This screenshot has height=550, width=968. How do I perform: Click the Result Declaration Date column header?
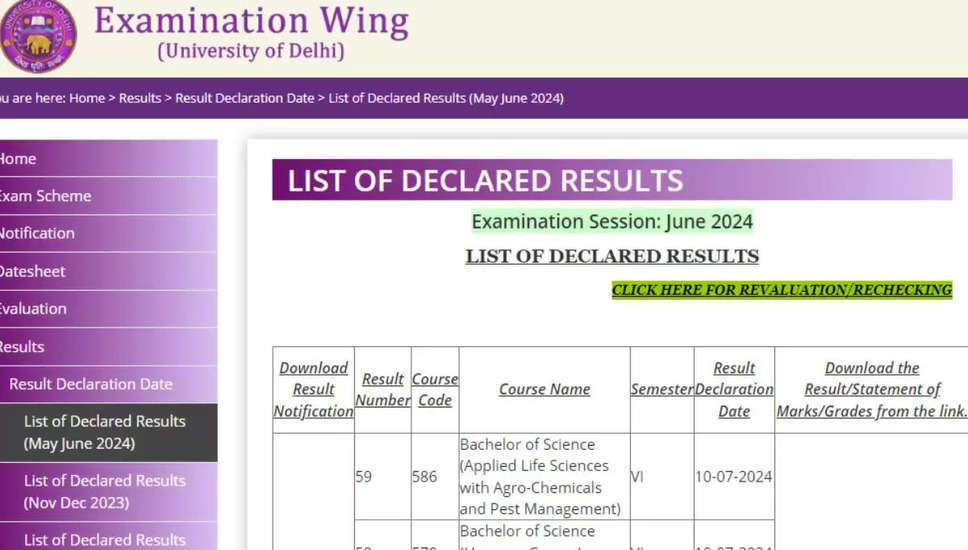(x=734, y=389)
